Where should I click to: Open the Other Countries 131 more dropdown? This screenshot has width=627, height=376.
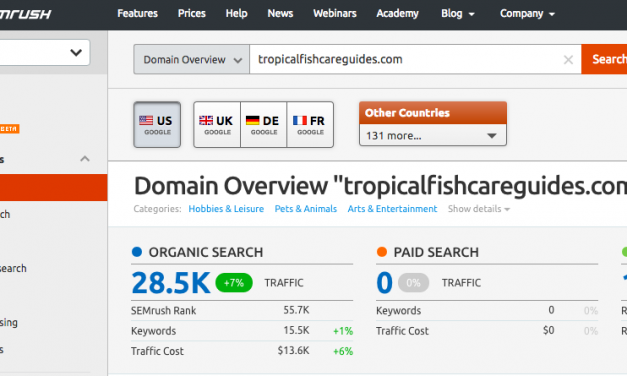[433, 136]
